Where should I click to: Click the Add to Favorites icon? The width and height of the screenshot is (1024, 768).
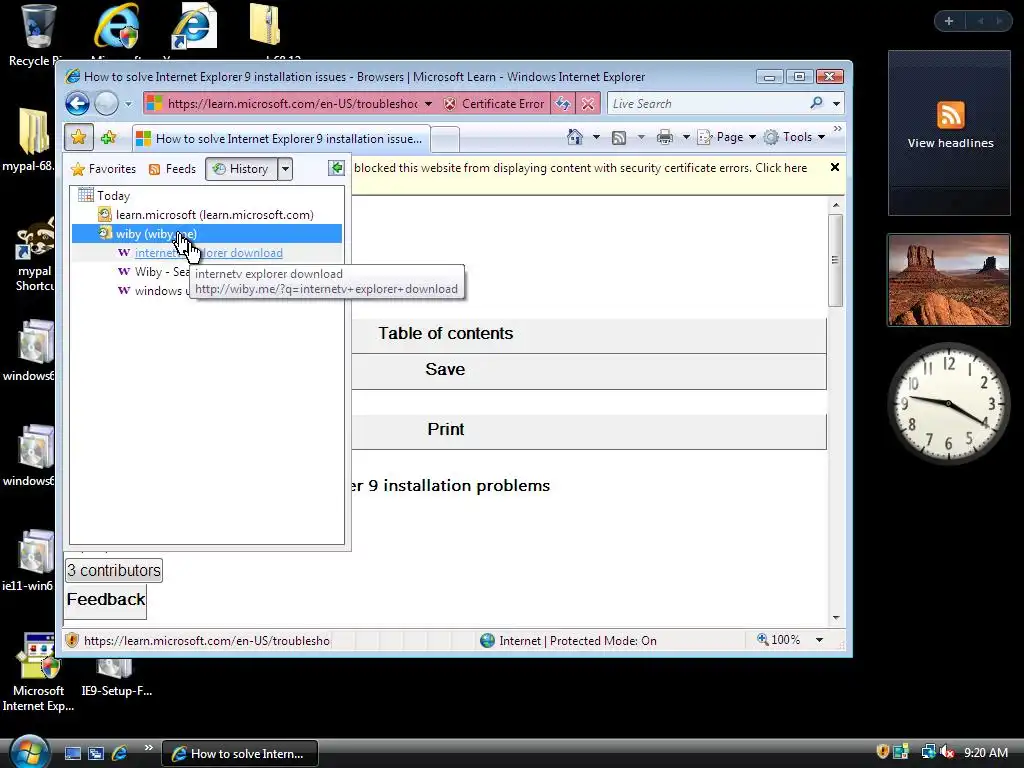point(108,137)
